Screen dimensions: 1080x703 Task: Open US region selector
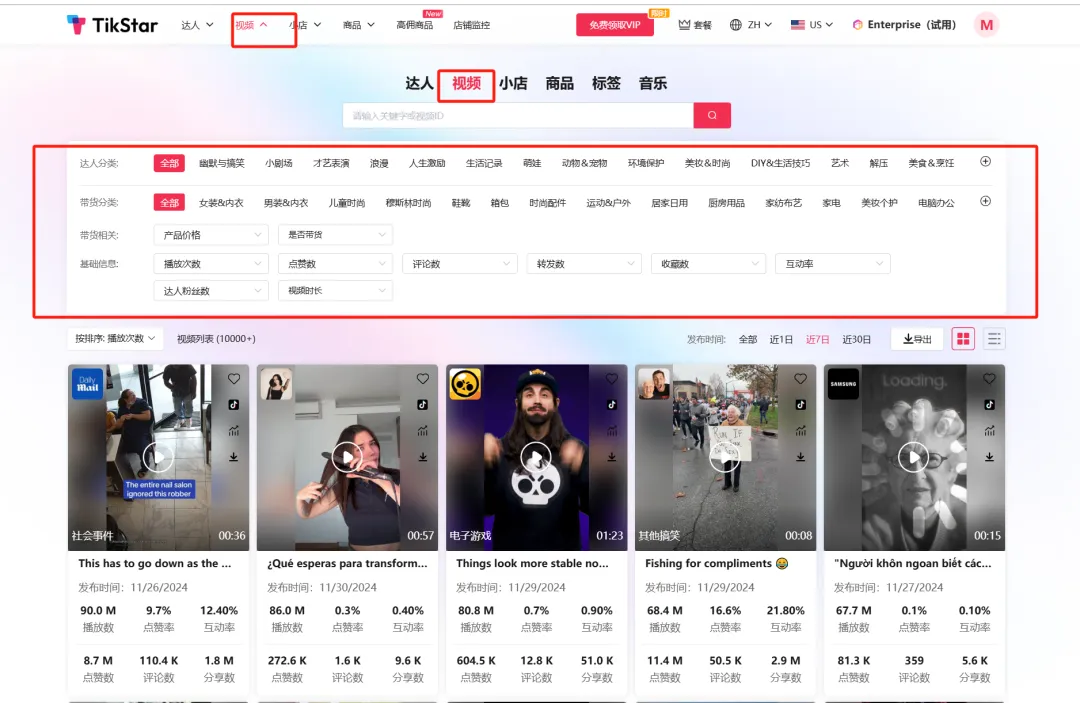coord(812,25)
